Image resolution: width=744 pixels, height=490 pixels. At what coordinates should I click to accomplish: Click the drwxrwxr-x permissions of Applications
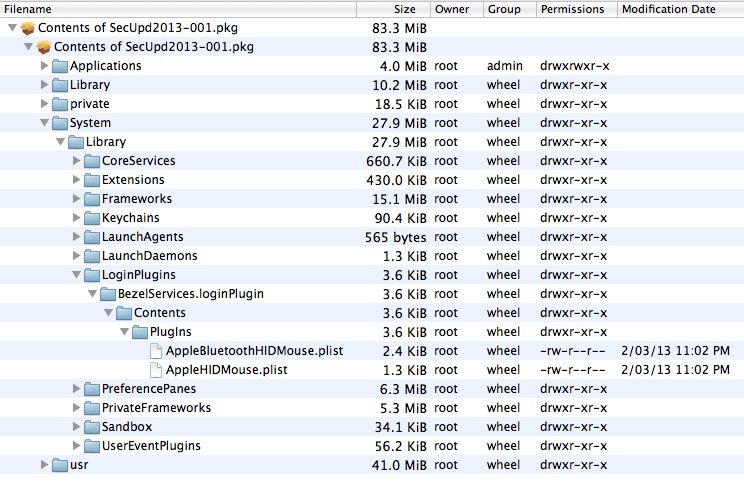click(x=575, y=66)
